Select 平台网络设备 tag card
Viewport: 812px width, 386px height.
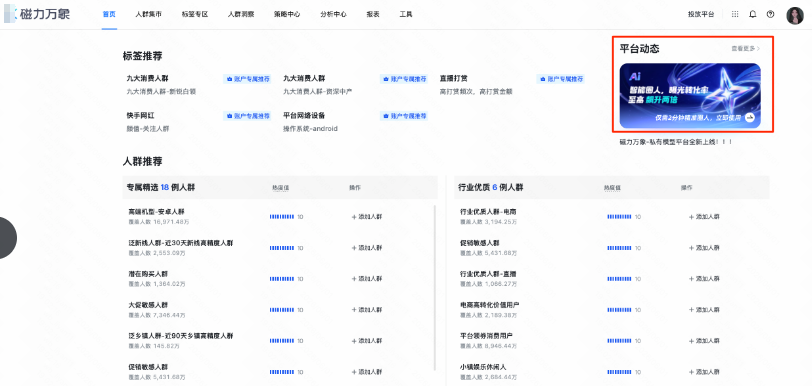(x=304, y=116)
